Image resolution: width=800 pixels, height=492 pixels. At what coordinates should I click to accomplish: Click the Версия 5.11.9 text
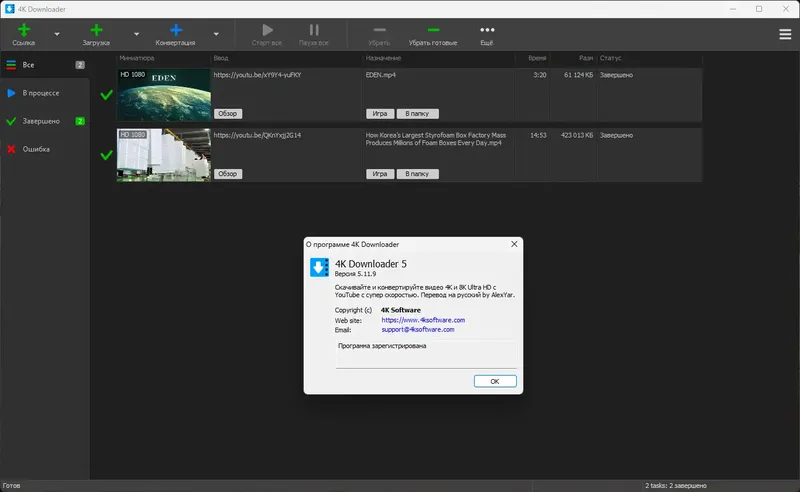pyautogui.click(x=355, y=274)
